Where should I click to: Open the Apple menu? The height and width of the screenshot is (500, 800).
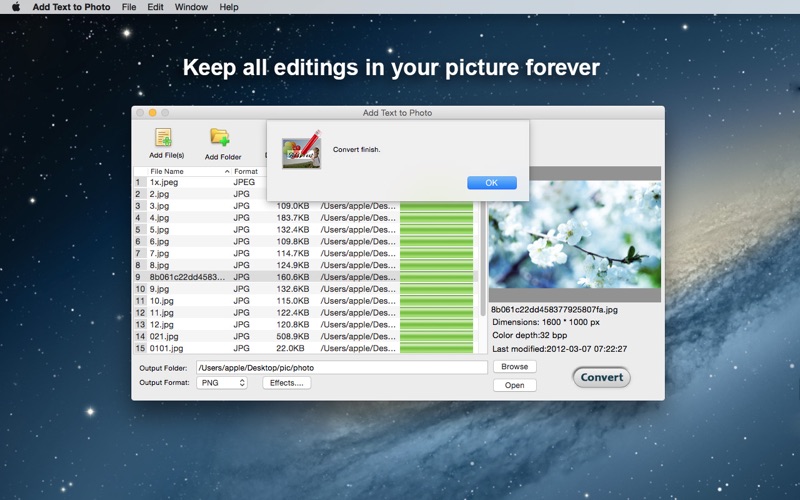tap(16, 7)
